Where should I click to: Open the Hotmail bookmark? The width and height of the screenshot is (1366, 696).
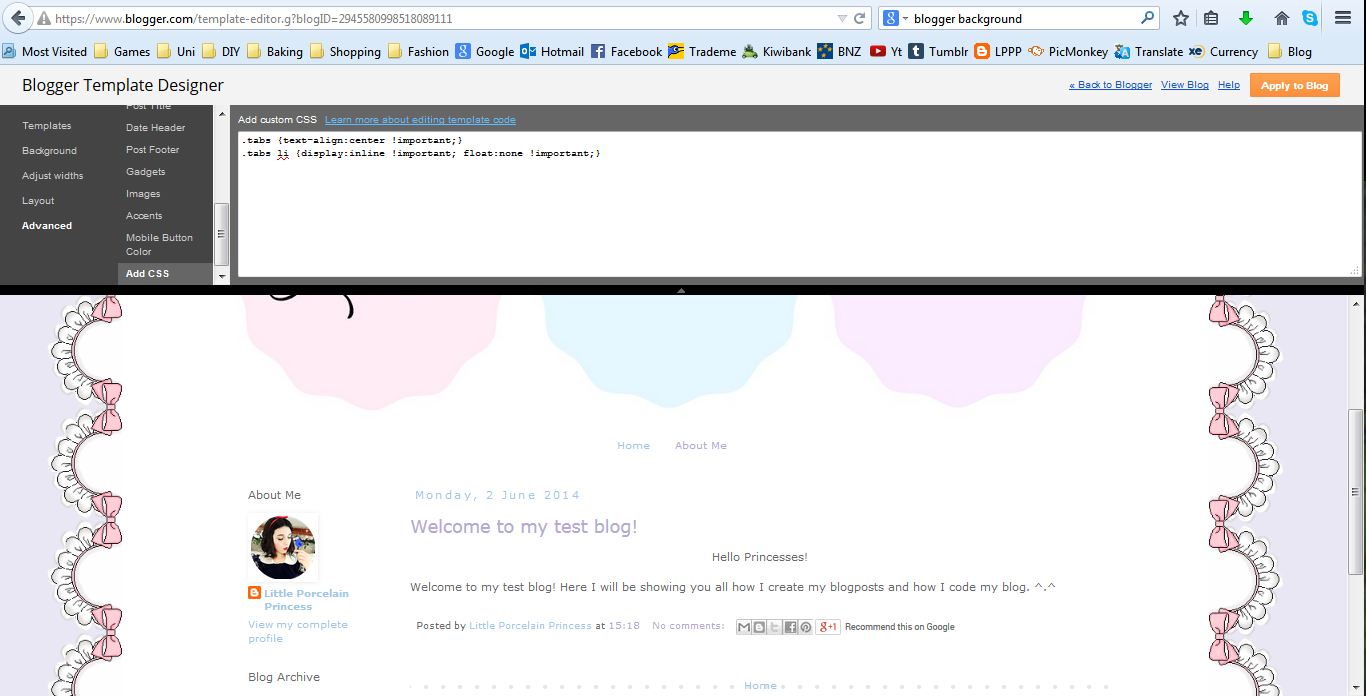[x=552, y=52]
